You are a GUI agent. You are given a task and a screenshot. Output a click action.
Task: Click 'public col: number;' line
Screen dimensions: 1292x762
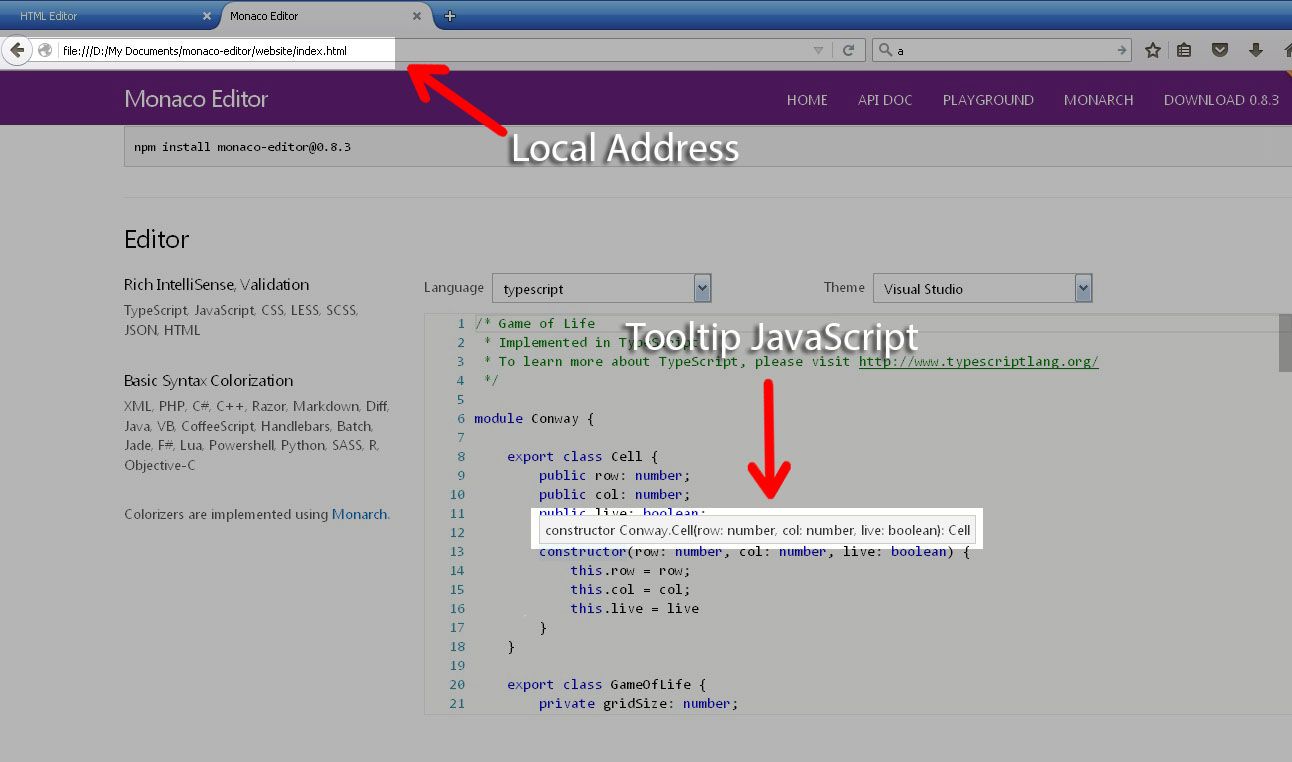pyautogui.click(x=614, y=494)
